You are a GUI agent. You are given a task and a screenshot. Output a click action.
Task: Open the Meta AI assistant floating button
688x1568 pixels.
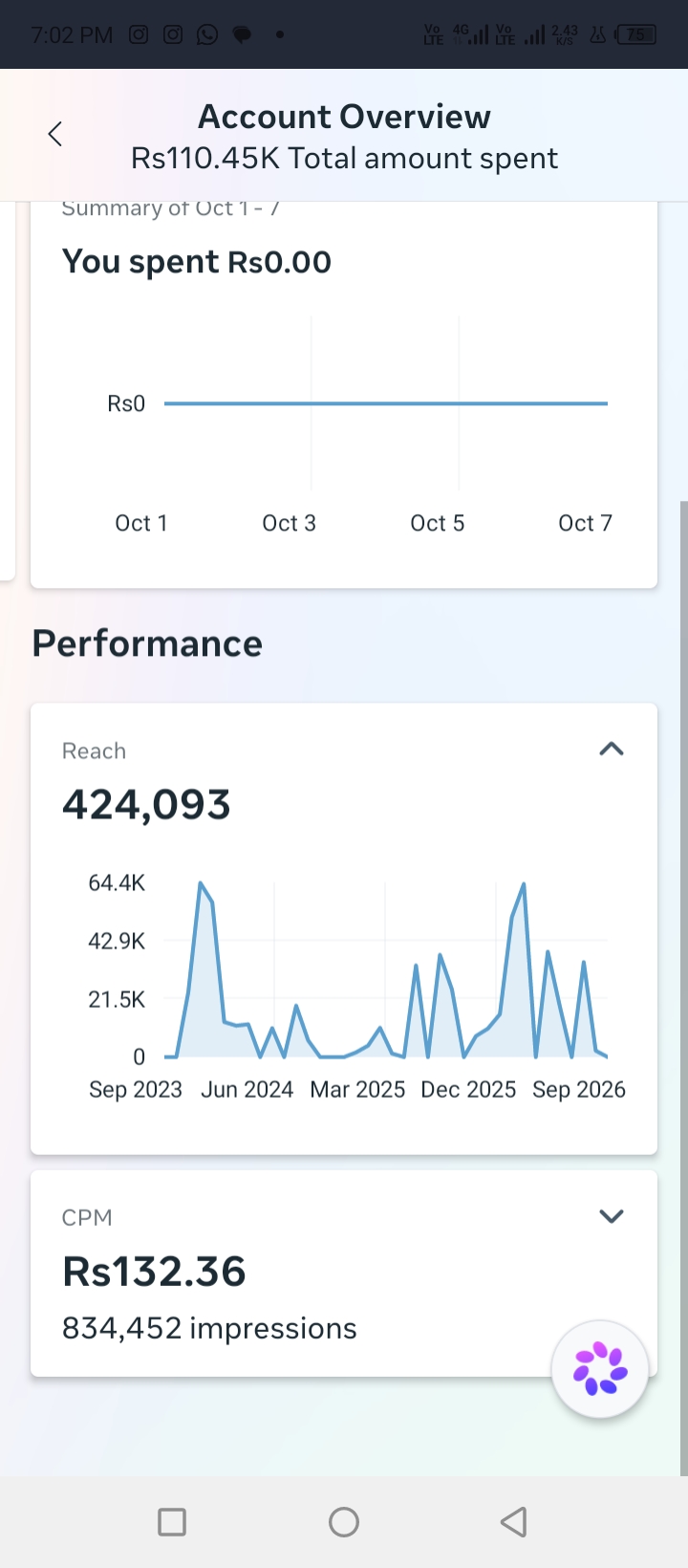(x=600, y=1369)
